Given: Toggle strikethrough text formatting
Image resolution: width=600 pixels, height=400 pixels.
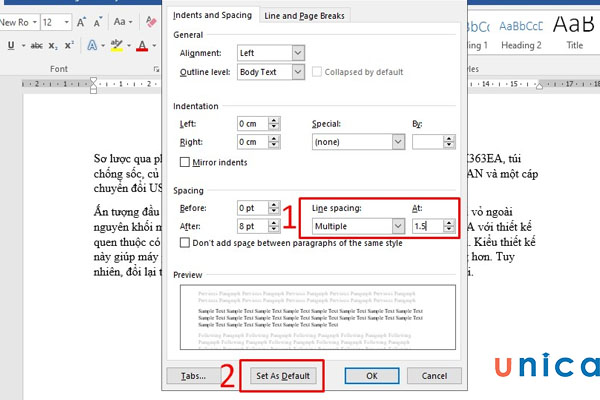Looking at the screenshot, I should [37, 46].
